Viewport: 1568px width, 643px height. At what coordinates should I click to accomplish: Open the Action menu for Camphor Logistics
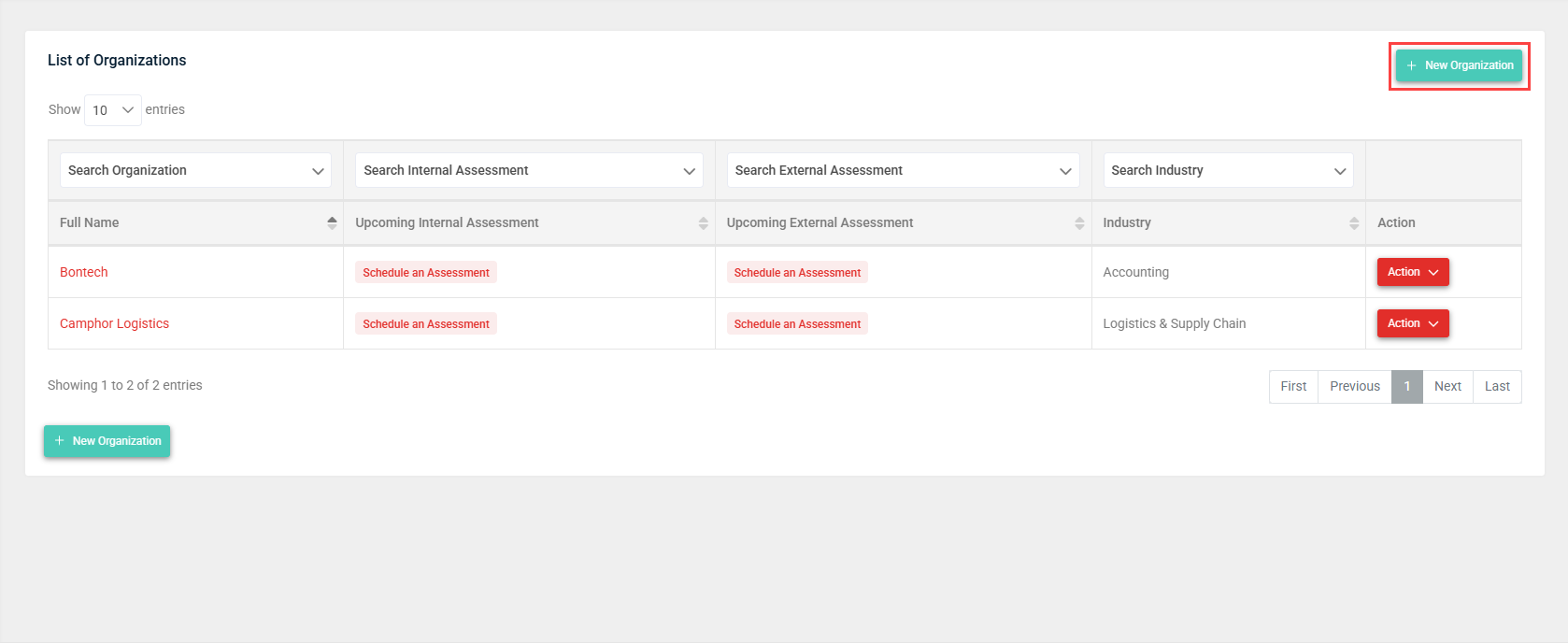tap(1412, 323)
